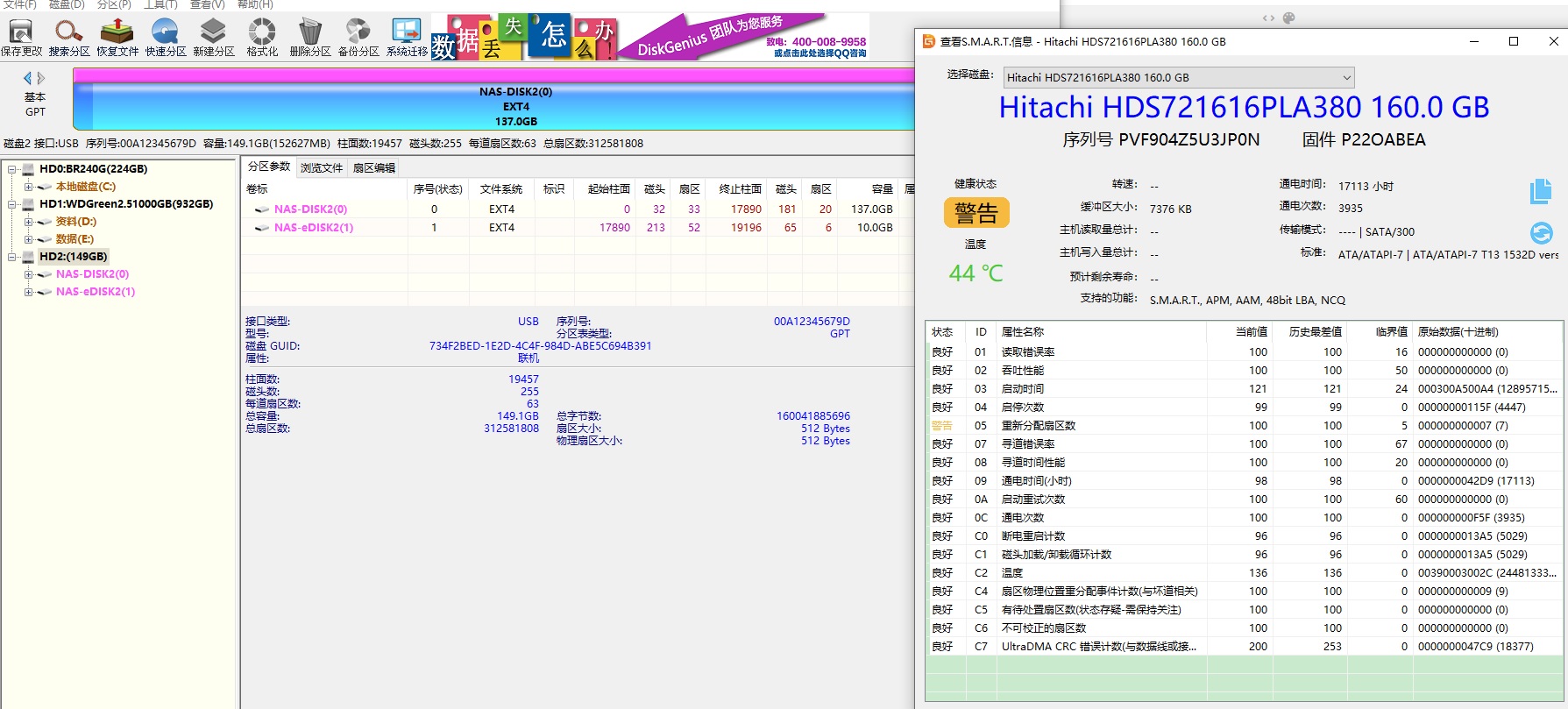This screenshot has width=1568, height=709.
Task: Collapse the HD0:BR240G(224GB) tree node
Action: click(x=12, y=169)
